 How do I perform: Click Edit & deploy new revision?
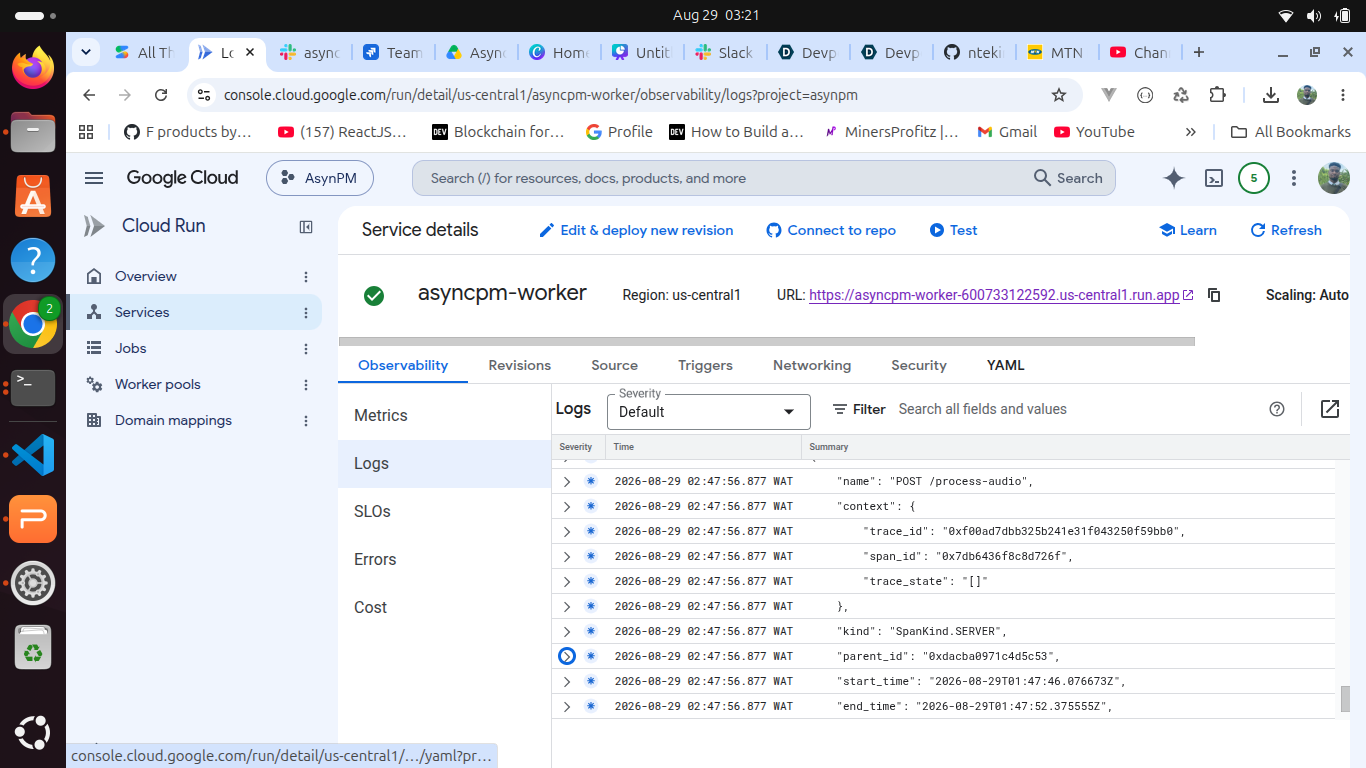pyautogui.click(x=636, y=230)
